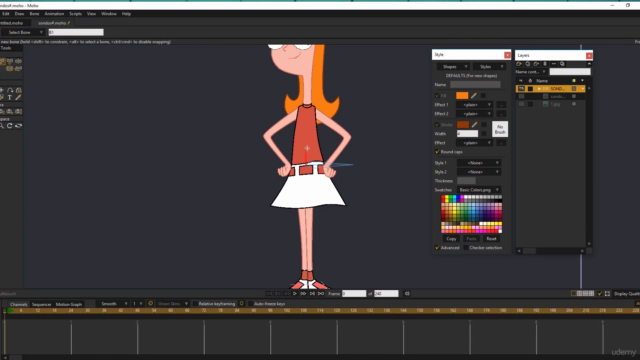Select the four-pane viewport layout icon
The width and height of the screenshot is (640, 360).
tap(591, 293)
